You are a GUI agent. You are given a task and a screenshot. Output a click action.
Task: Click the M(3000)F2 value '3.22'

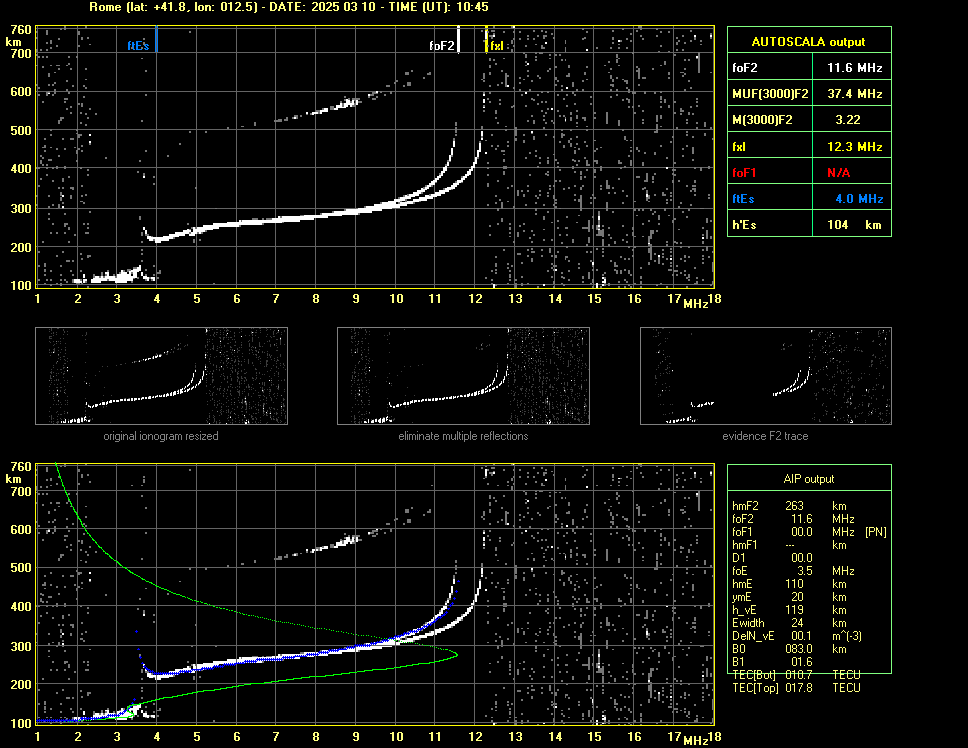point(848,120)
